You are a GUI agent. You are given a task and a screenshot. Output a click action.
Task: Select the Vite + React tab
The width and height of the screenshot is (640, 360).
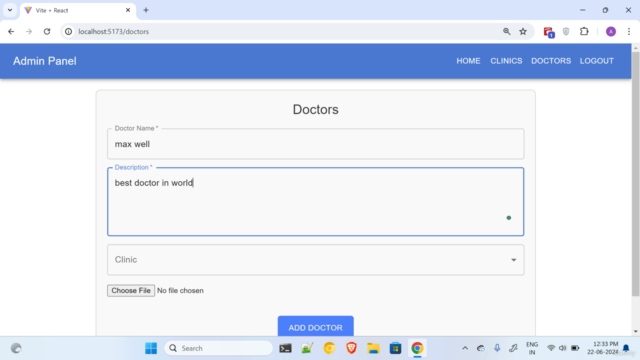78,10
